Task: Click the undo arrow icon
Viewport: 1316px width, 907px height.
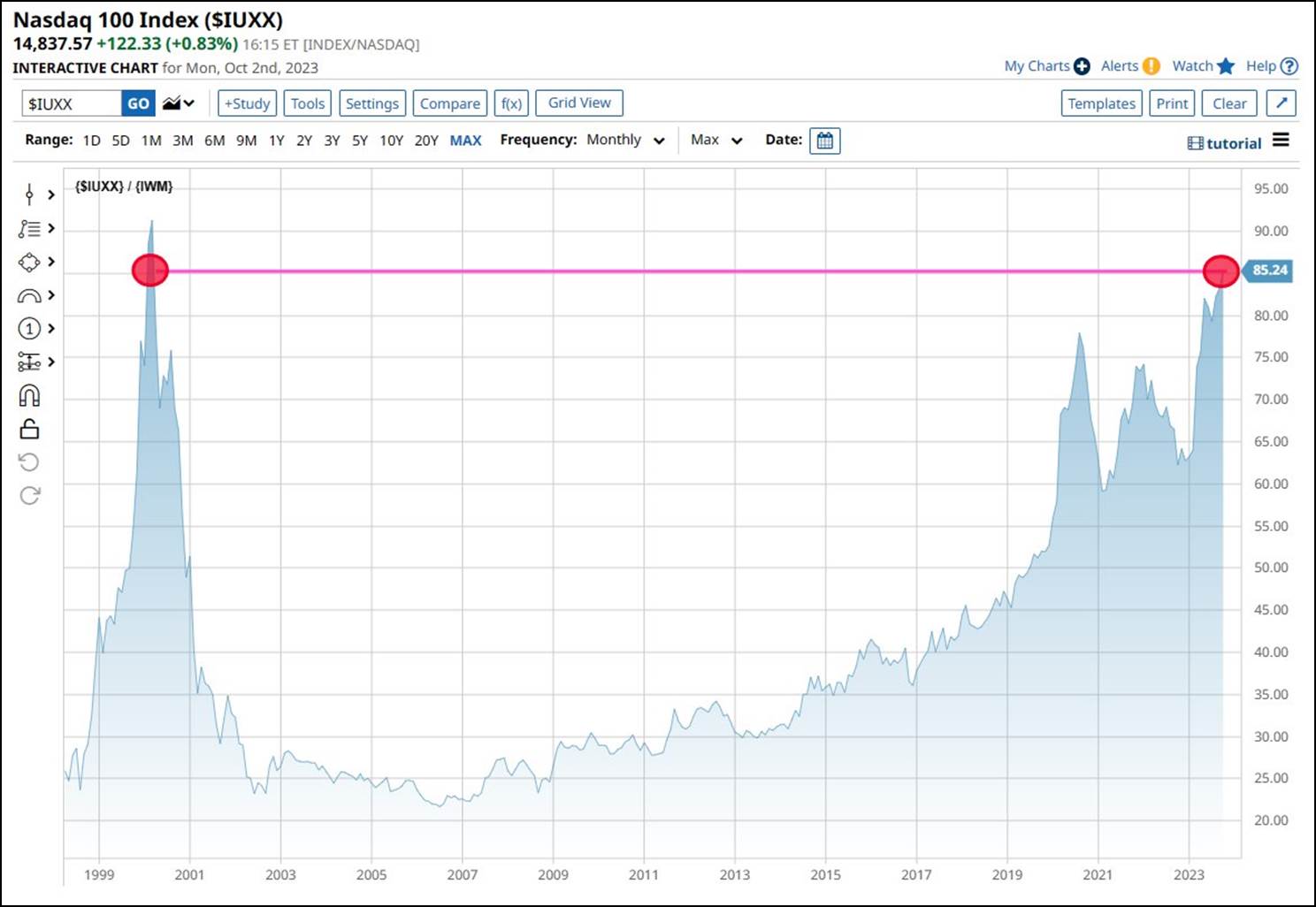Action: click(29, 461)
